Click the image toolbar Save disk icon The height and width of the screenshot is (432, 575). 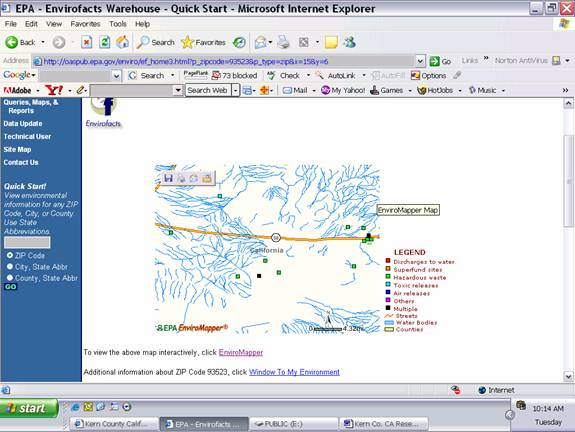coord(168,178)
